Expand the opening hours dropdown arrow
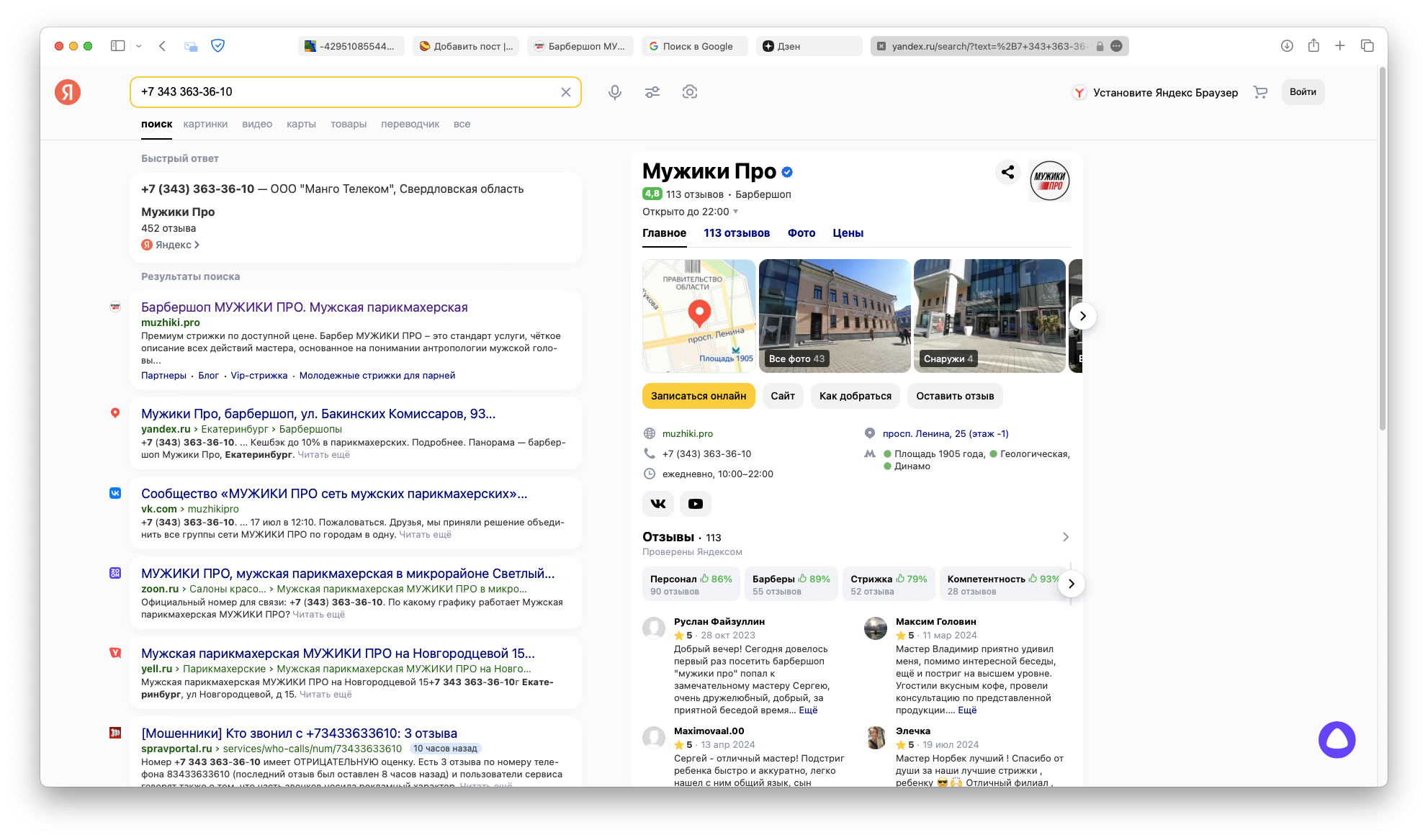Image resolution: width=1428 pixels, height=840 pixels. 735,212
